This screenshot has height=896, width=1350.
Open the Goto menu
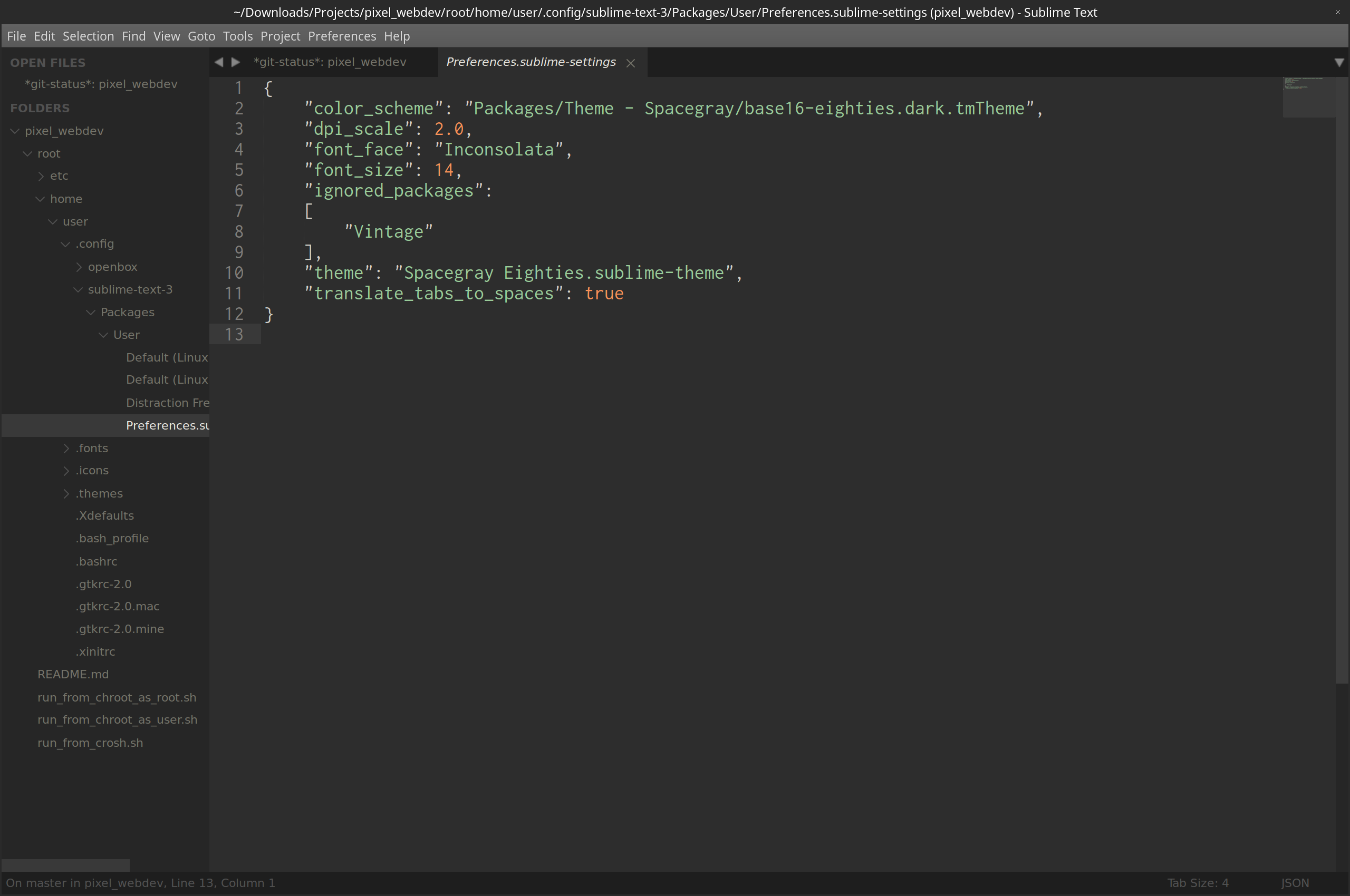[x=201, y=36]
